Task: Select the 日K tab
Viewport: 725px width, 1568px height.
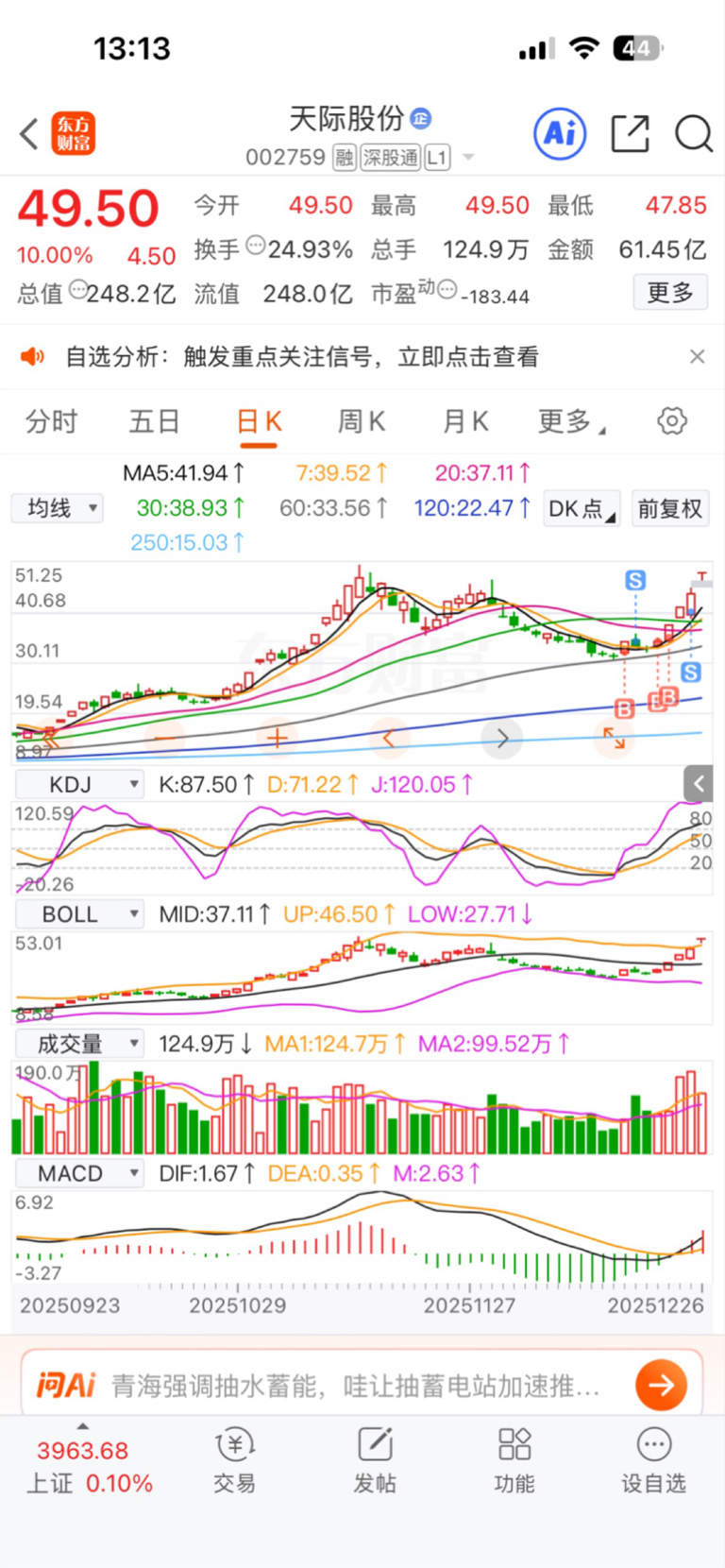Action: tap(259, 421)
